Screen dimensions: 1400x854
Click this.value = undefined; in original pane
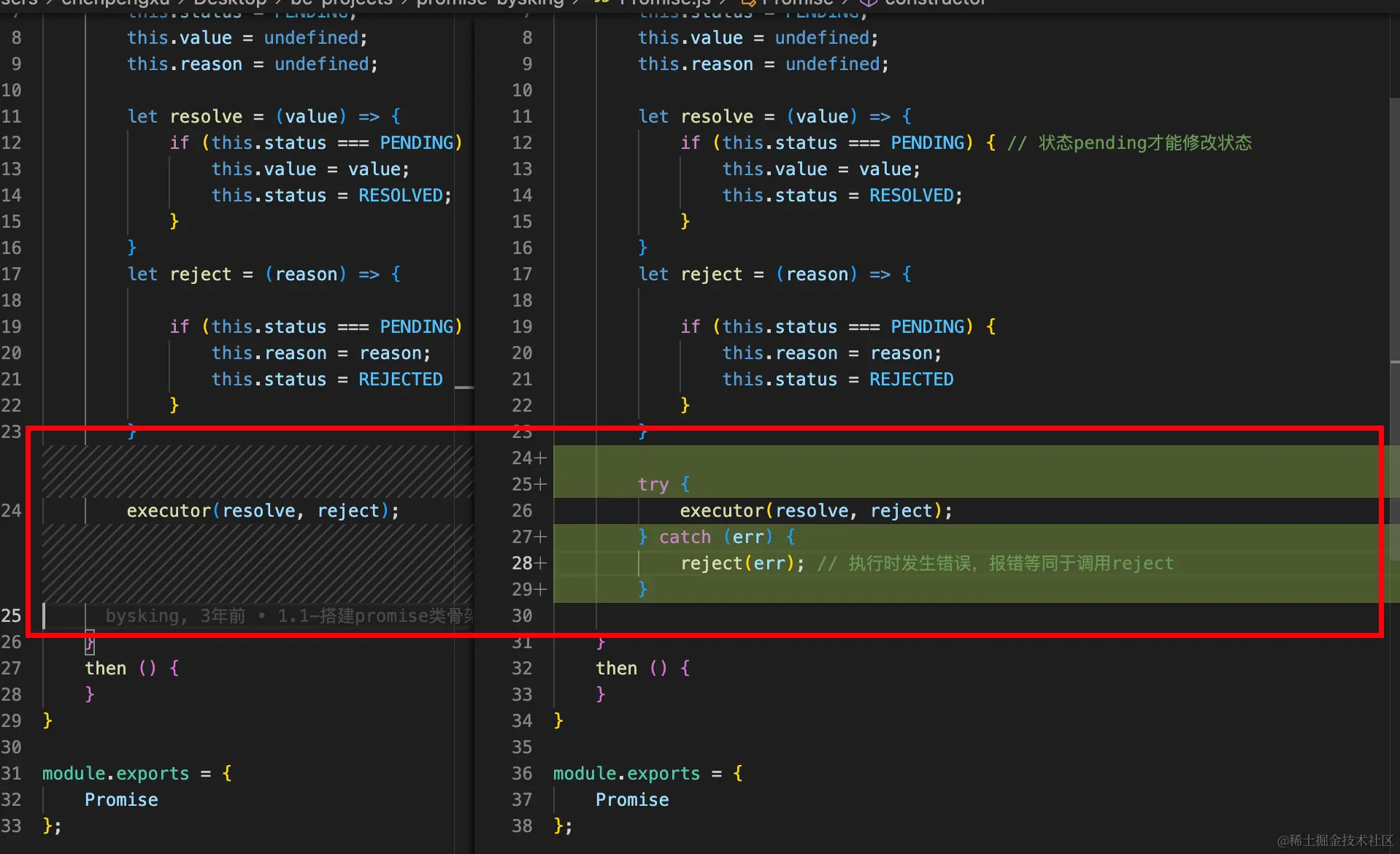pyautogui.click(x=247, y=37)
